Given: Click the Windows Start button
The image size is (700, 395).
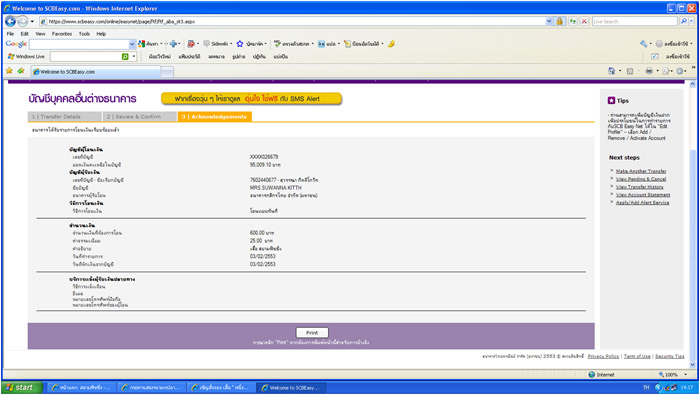Looking at the screenshot, I should pos(22,387).
